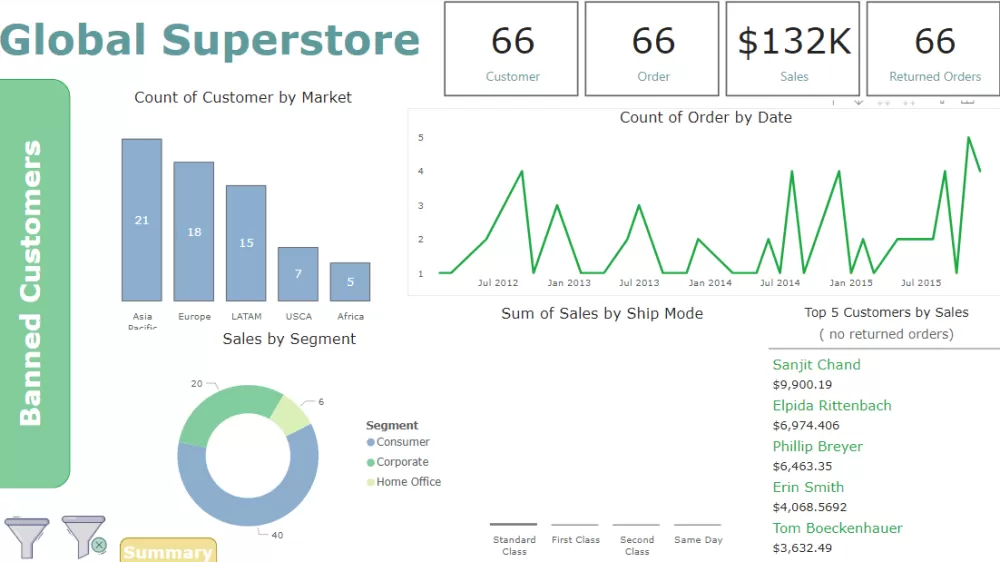The image size is (1000, 562).
Task: Click the Count of Customer by Market title
Action: click(242, 98)
